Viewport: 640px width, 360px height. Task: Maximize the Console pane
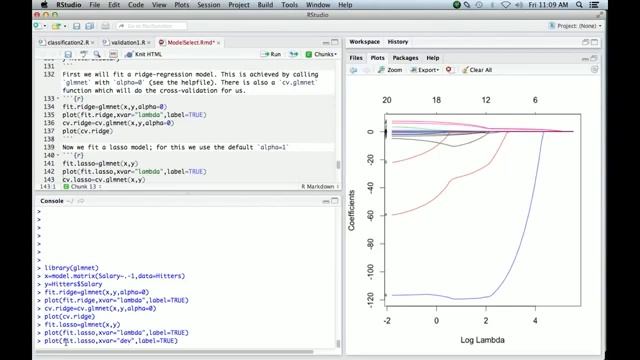click(x=335, y=201)
